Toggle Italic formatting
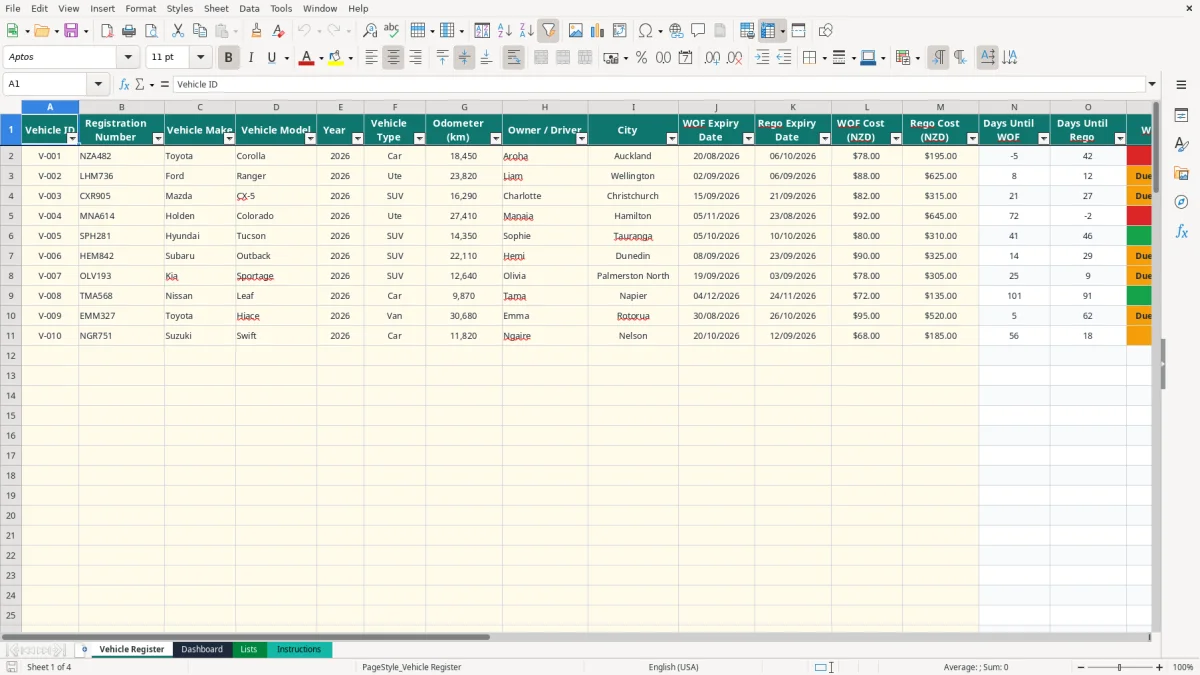 point(250,58)
